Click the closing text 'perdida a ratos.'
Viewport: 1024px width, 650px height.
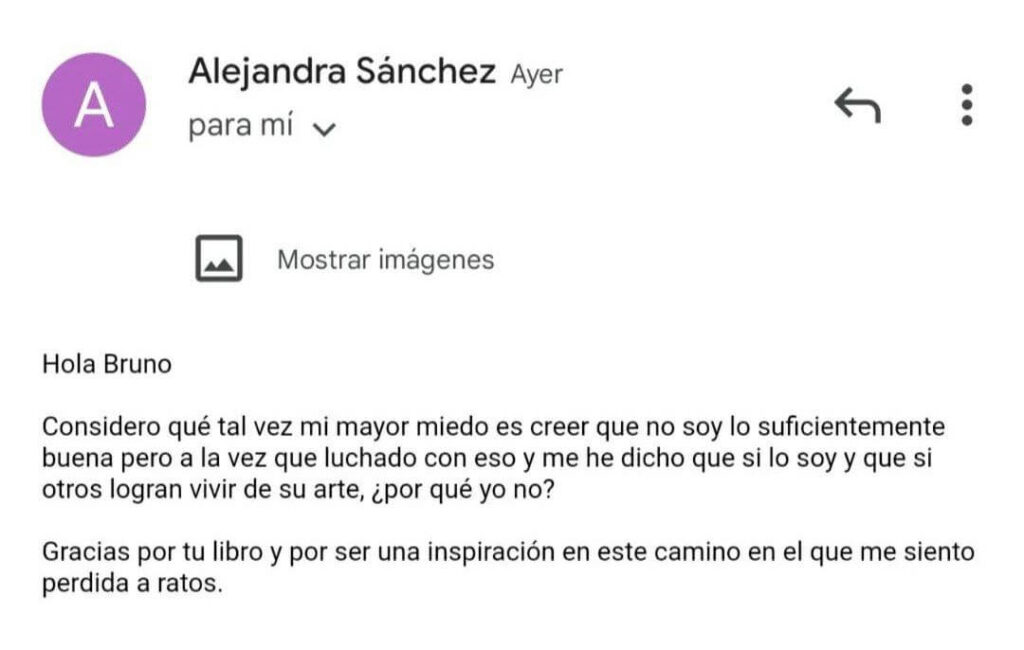[x=133, y=583]
